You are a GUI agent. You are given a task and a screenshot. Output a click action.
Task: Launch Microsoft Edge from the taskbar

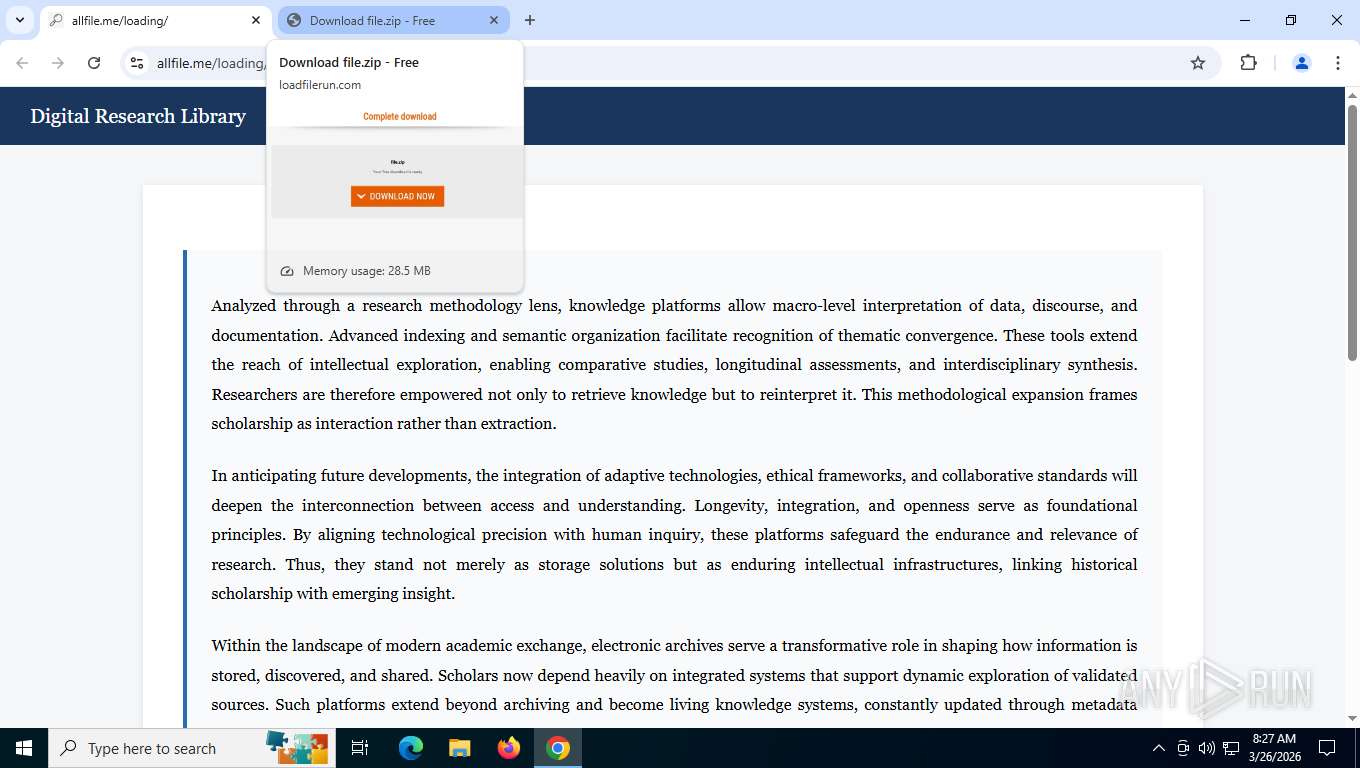411,748
